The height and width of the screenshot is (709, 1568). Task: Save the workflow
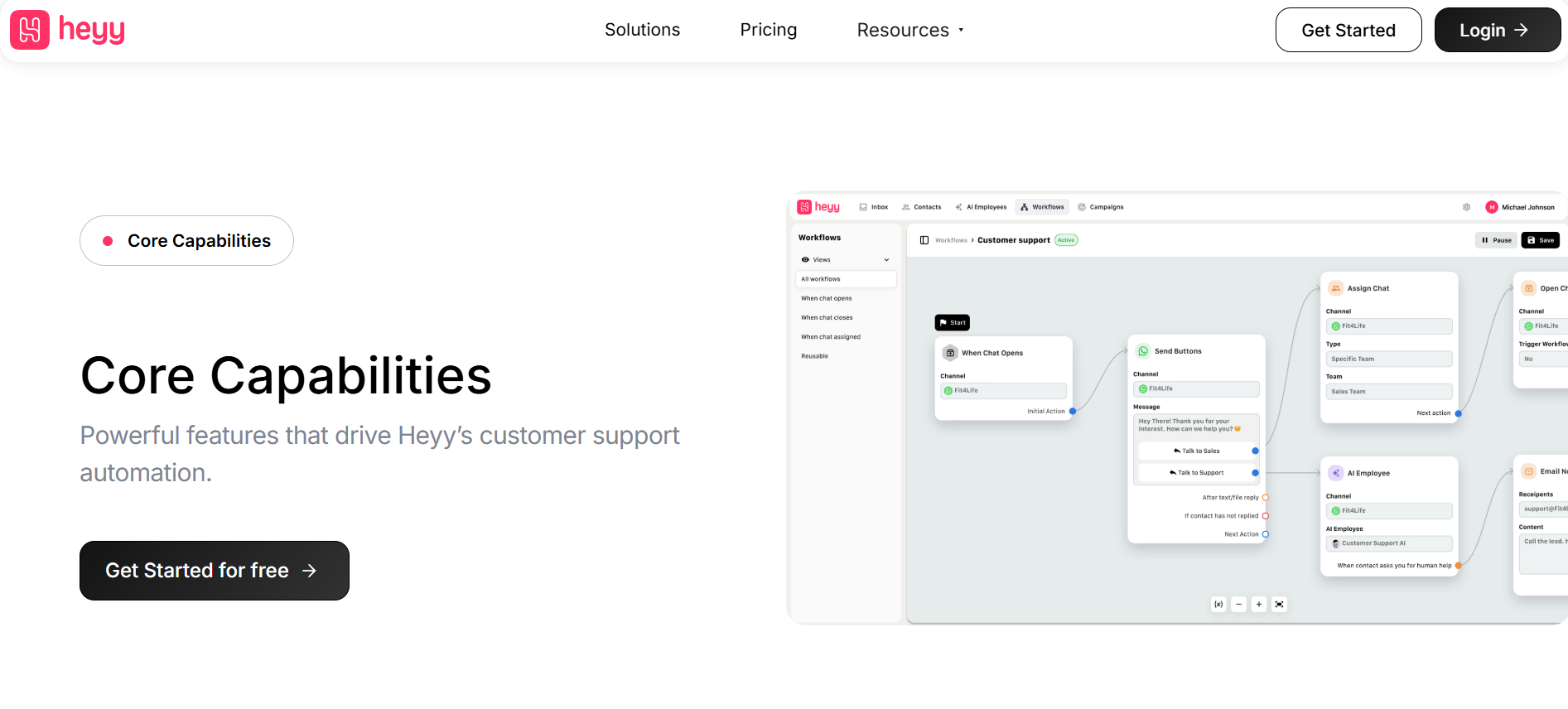coord(1541,240)
